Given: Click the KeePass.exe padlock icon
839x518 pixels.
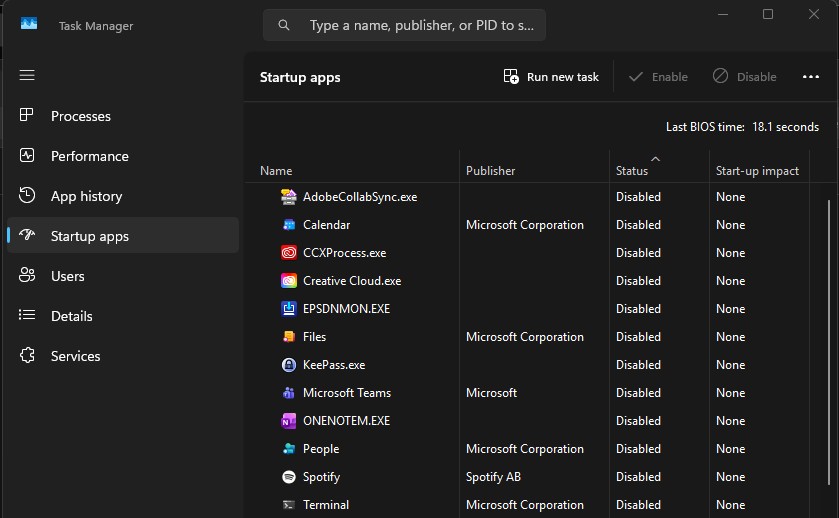Looking at the screenshot, I should coord(288,365).
